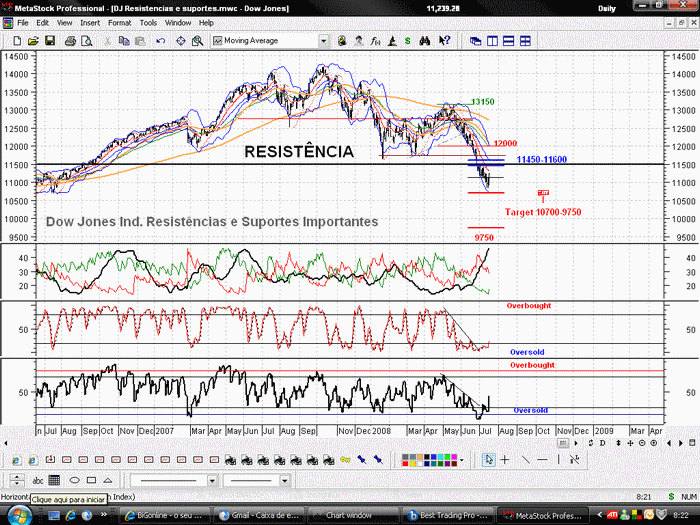
Task: Select the rectangle drawing tool
Action: 91,480
